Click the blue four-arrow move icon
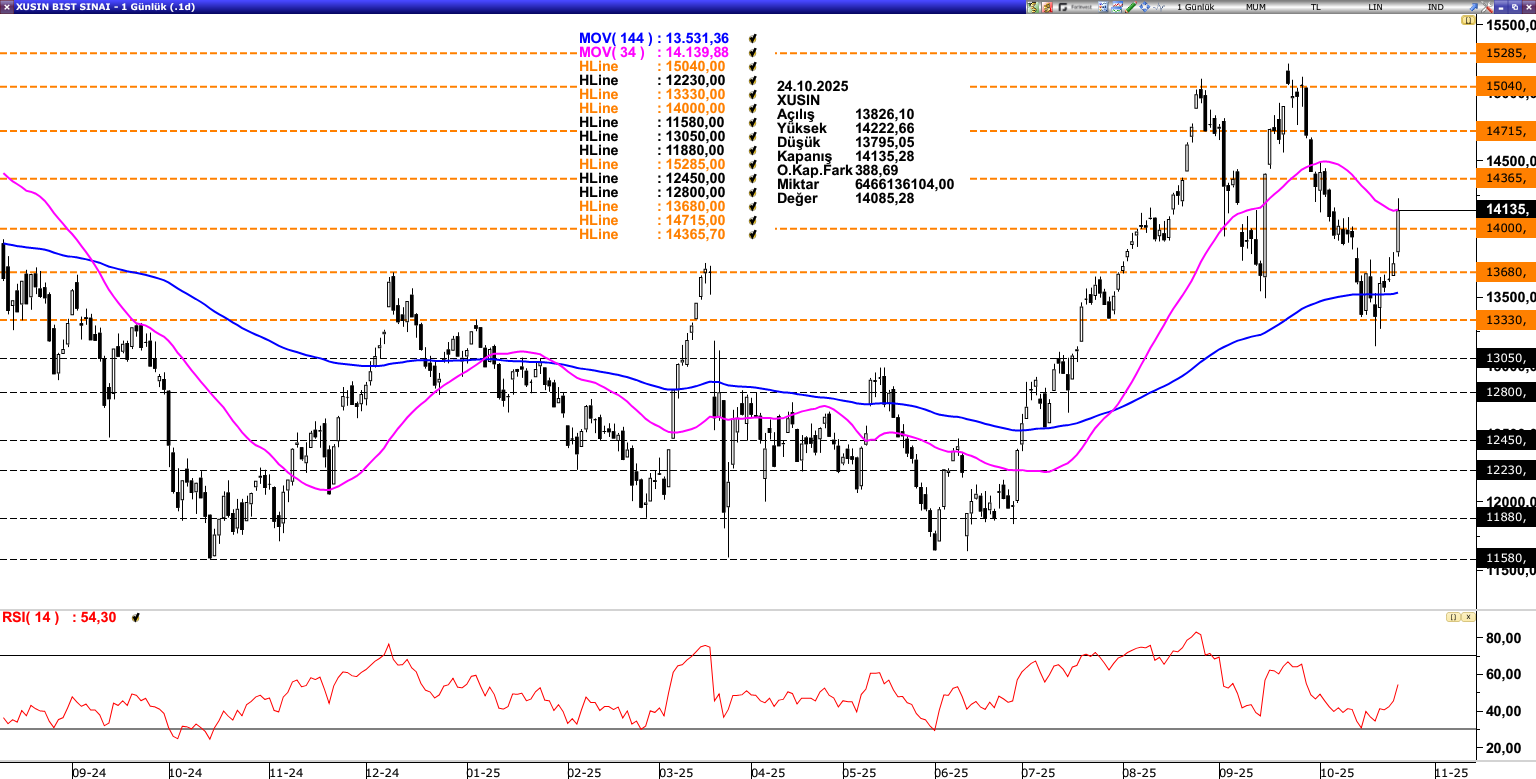This screenshot has width=1536, height=779. click(x=1144, y=7)
